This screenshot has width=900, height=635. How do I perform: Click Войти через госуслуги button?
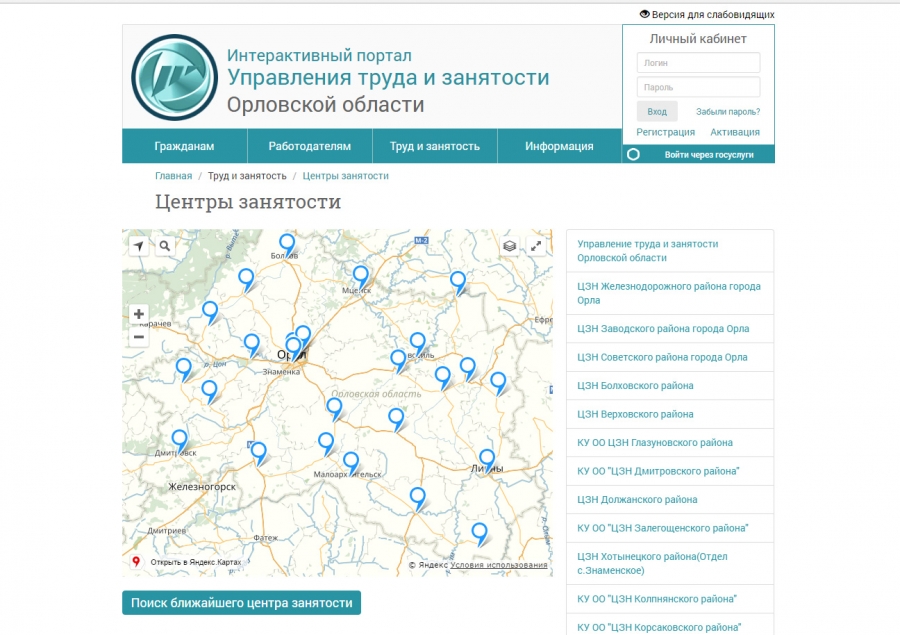click(x=699, y=154)
